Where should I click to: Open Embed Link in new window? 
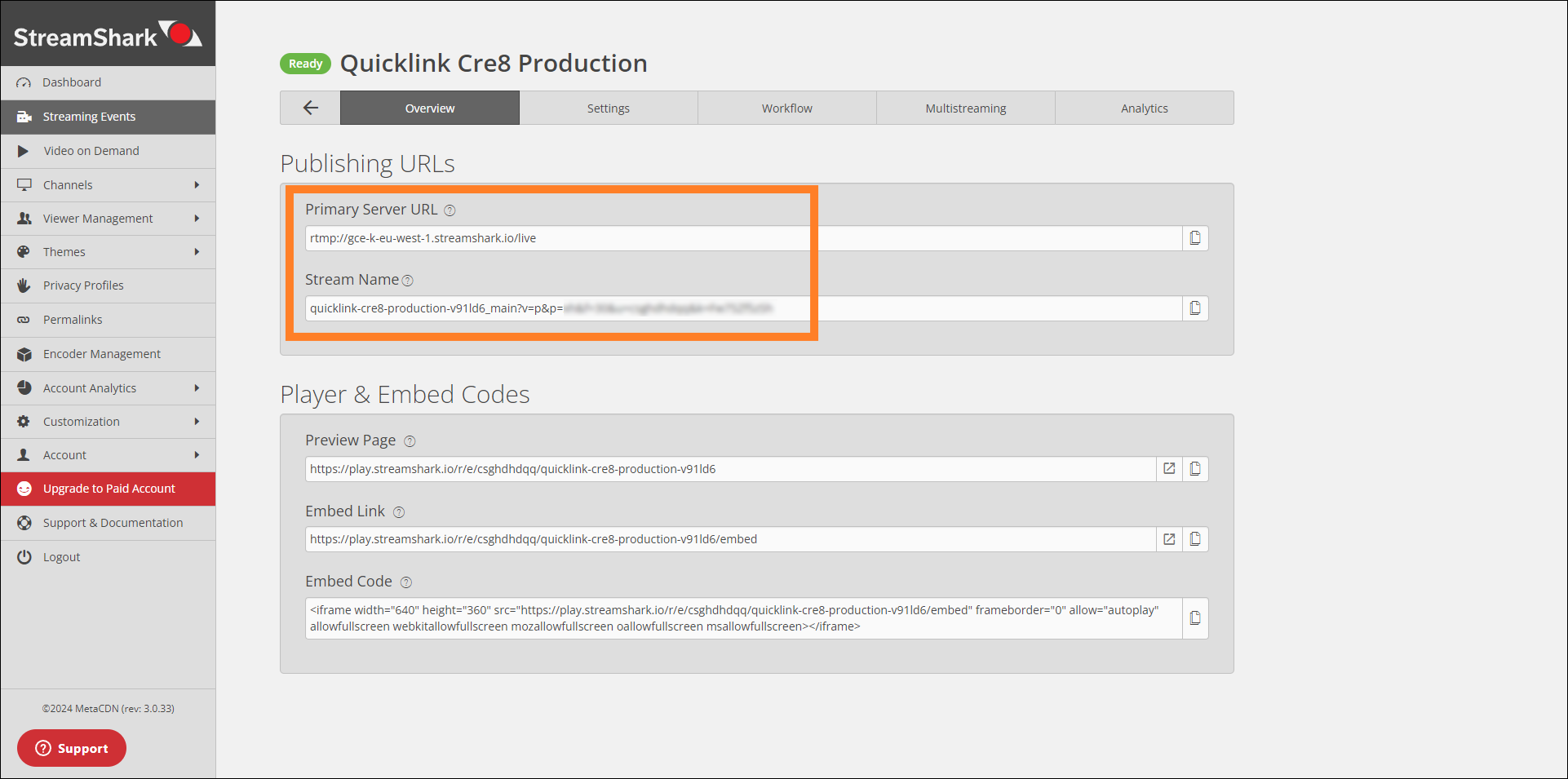1169,539
